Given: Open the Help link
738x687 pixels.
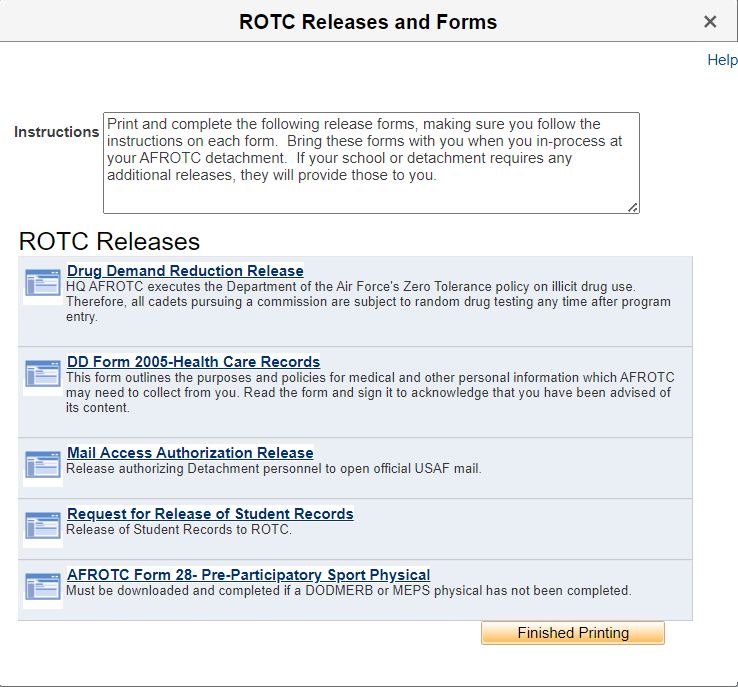Looking at the screenshot, I should pyautogui.click(x=722, y=60).
